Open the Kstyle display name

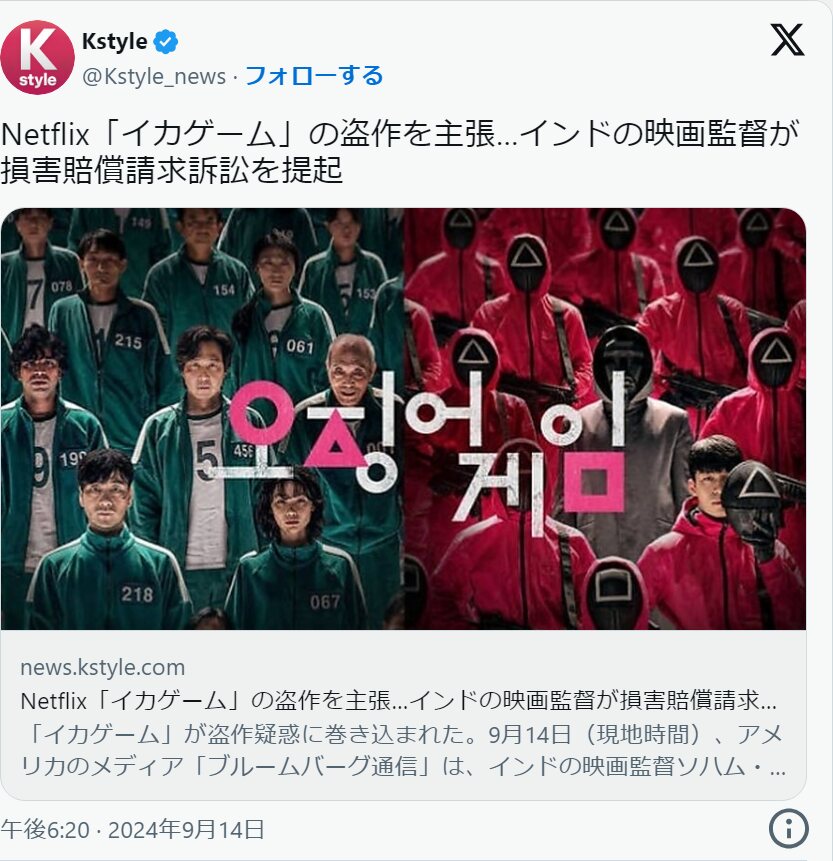click(x=115, y=42)
